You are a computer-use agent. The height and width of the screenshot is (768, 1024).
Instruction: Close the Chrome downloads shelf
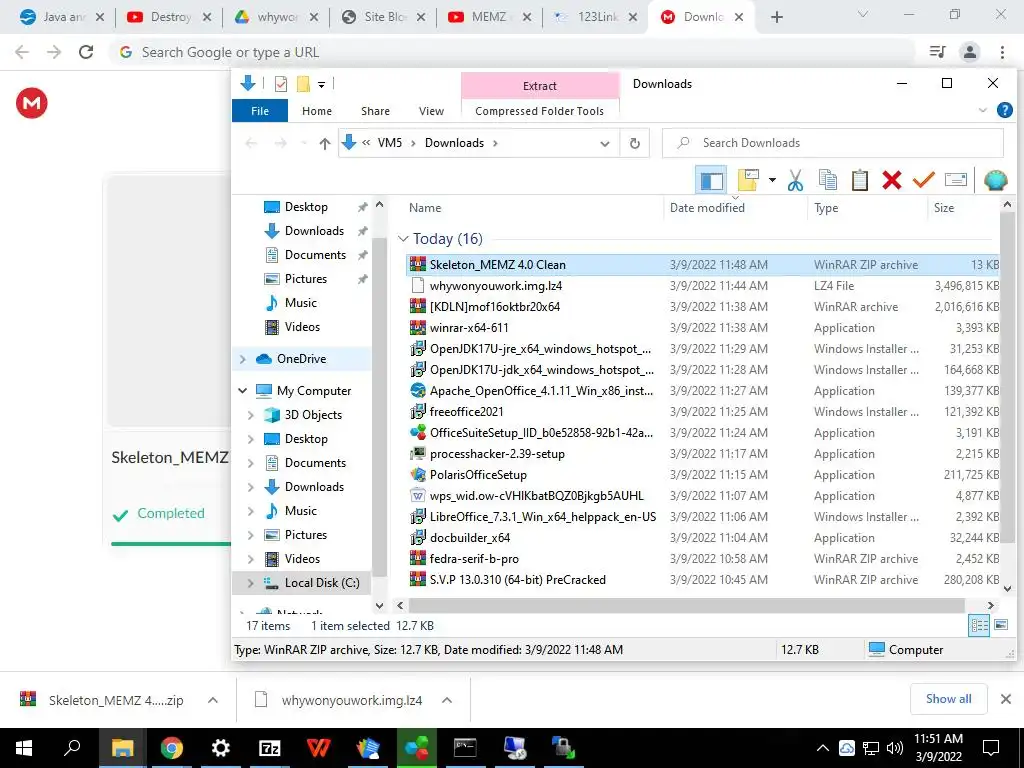point(1006,699)
